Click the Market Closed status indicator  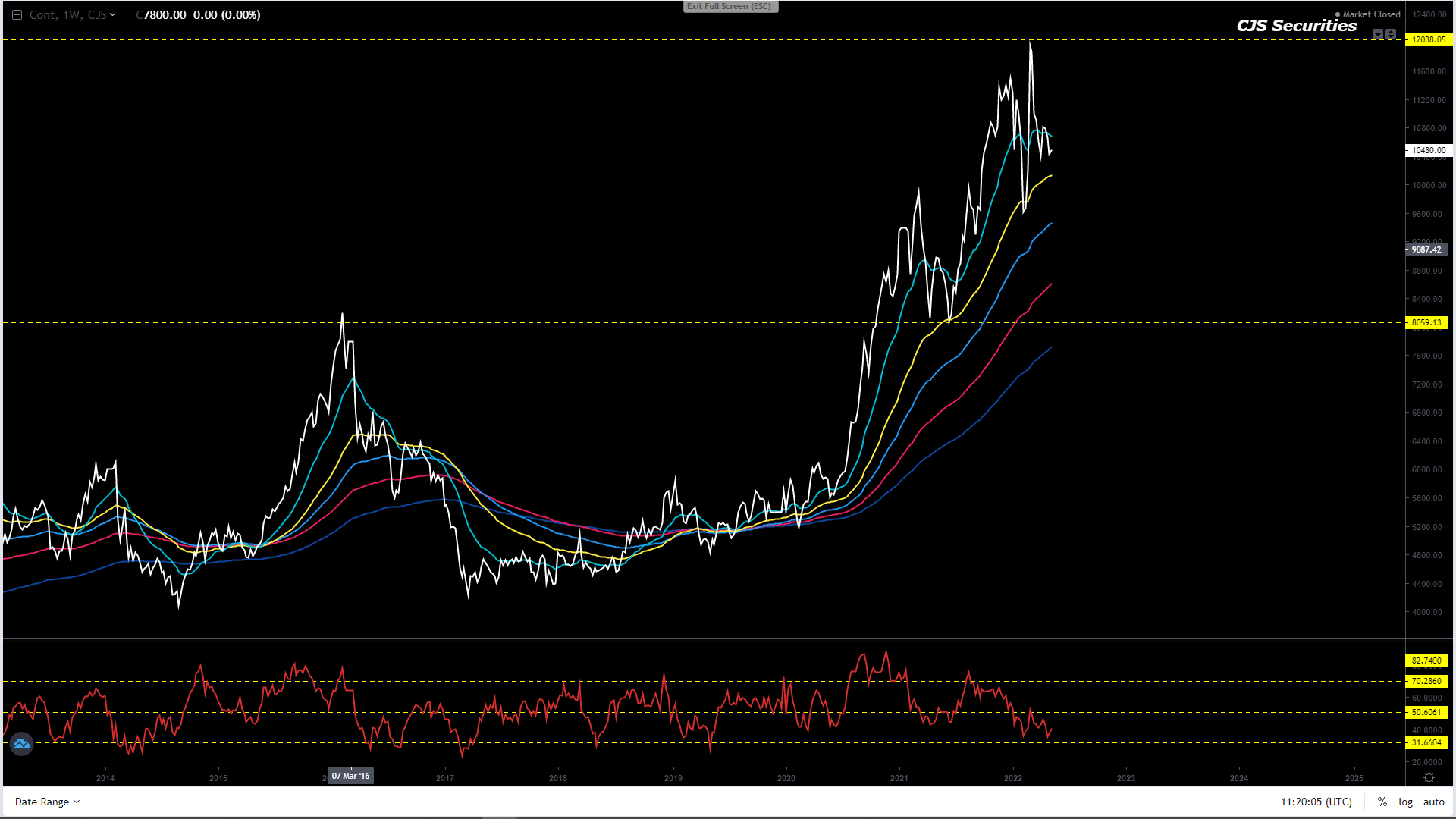1370,14
